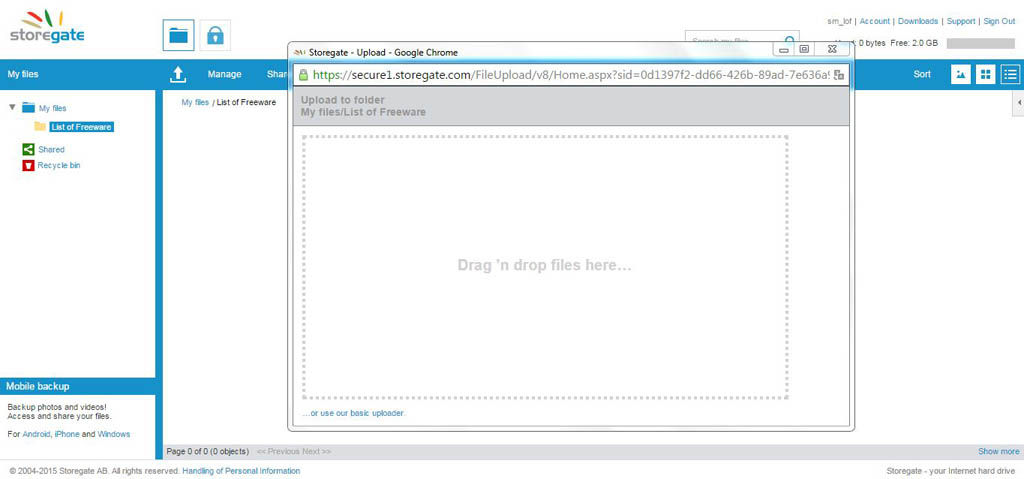Click My files breadcrumb link
Viewport: 1024px width, 479px height.
click(195, 103)
